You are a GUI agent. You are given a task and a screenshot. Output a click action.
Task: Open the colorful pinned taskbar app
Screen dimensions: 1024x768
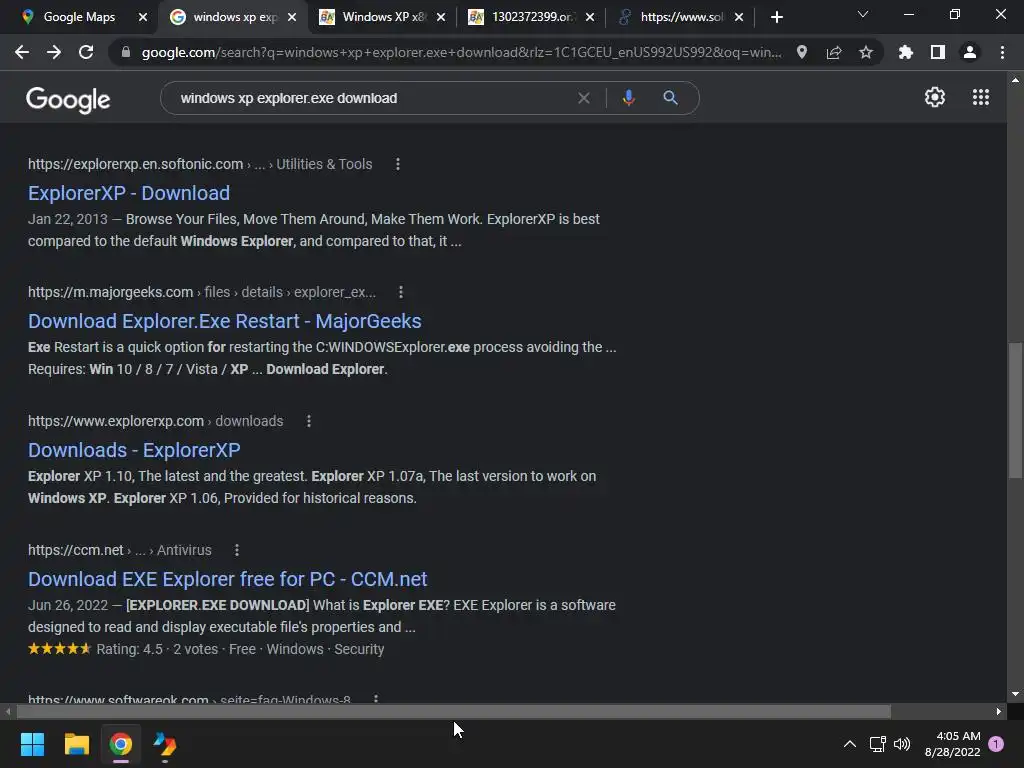click(165, 744)
